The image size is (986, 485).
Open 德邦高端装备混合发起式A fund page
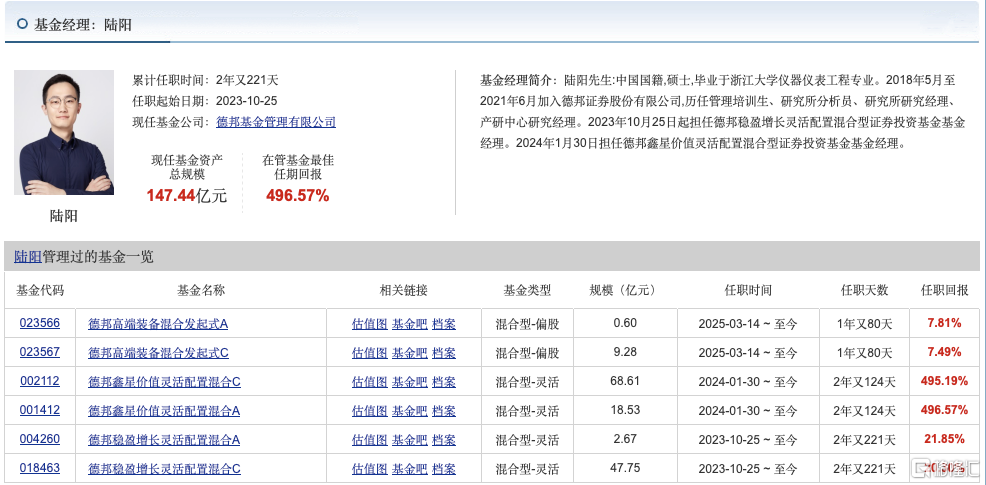(158, 324)
